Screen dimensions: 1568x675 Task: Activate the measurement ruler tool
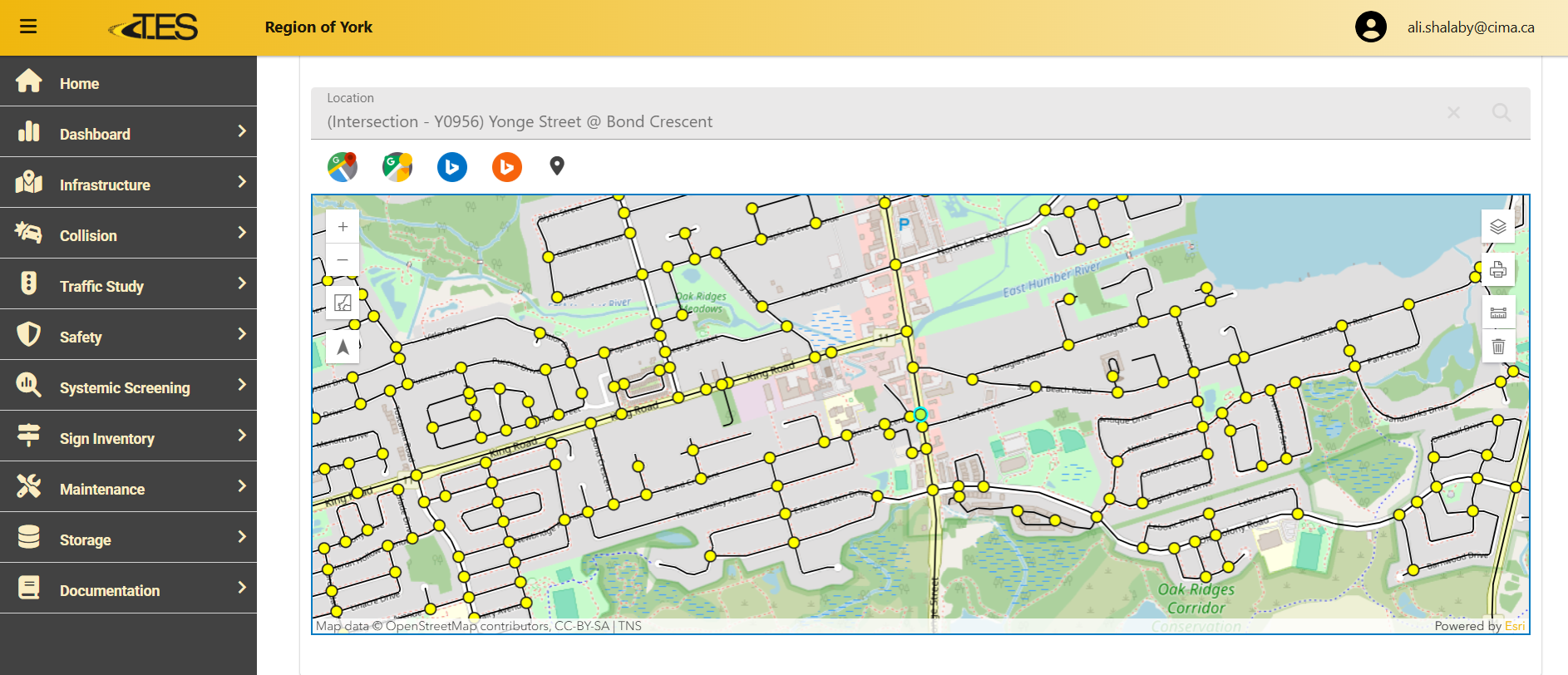[1498, 313]
